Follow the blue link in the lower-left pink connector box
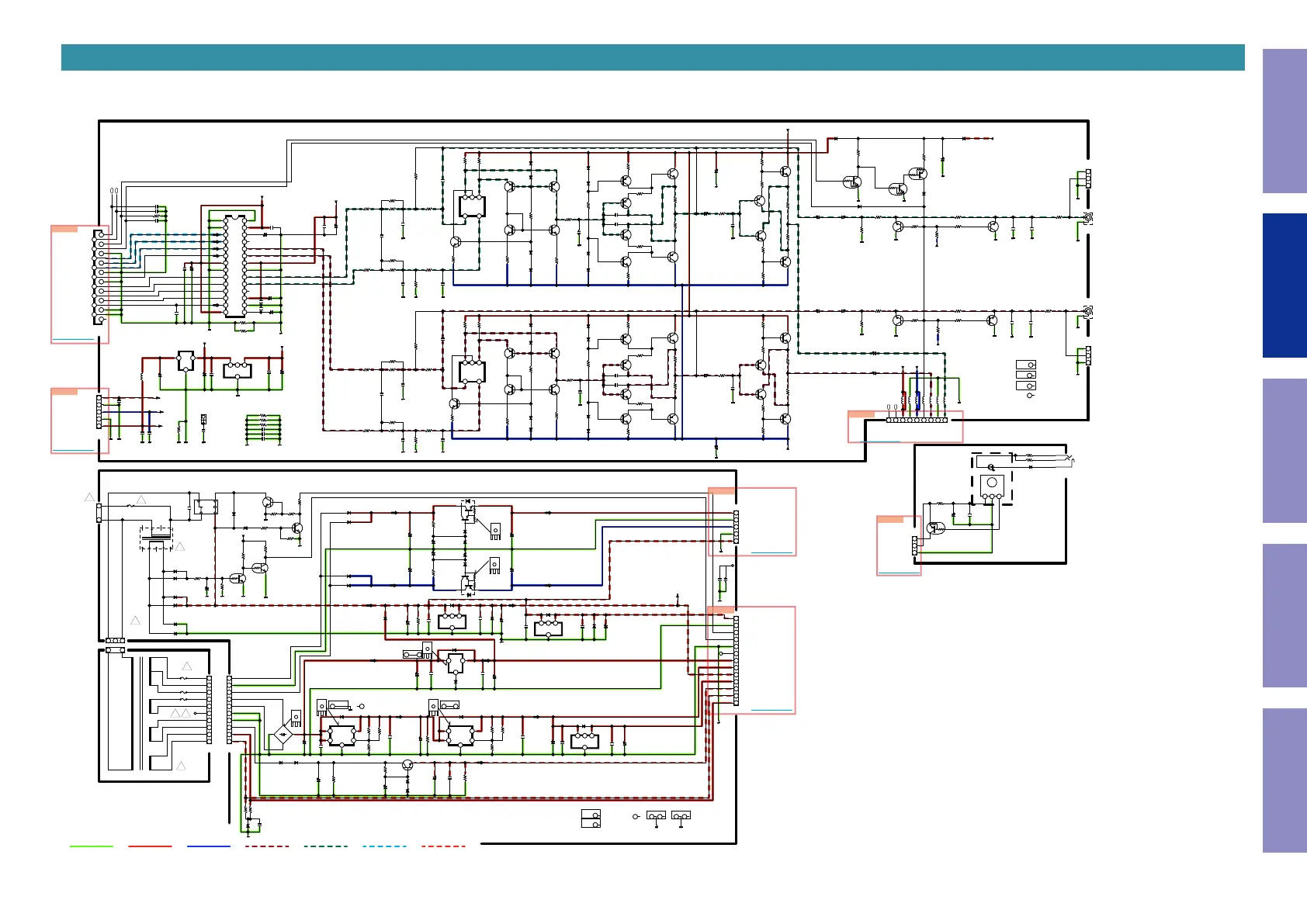This screenshot has width=1307, height=924. pyautogui.click(x=73, y=450)
